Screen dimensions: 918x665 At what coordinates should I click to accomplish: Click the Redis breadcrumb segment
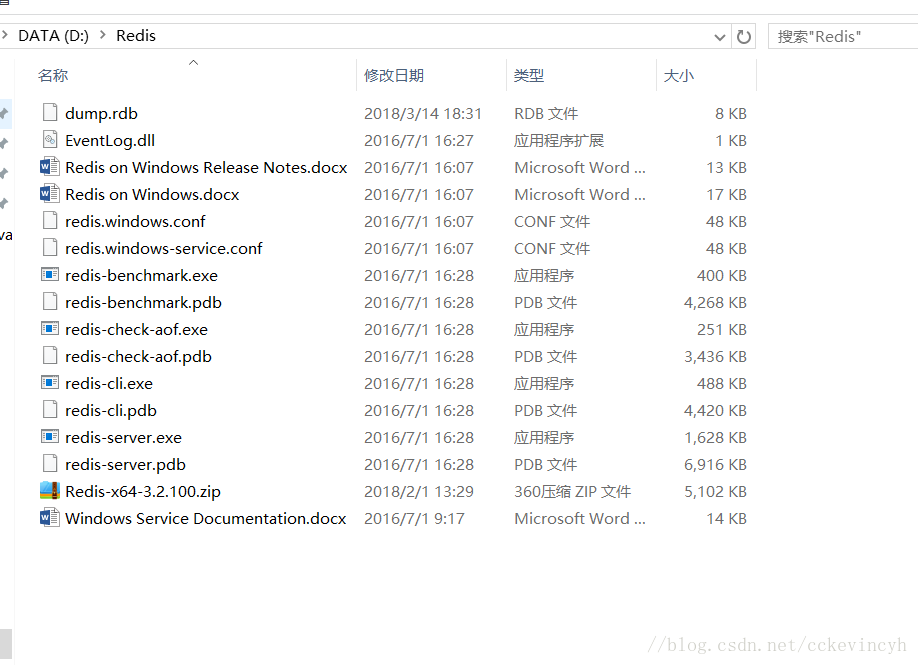(136, 36)
